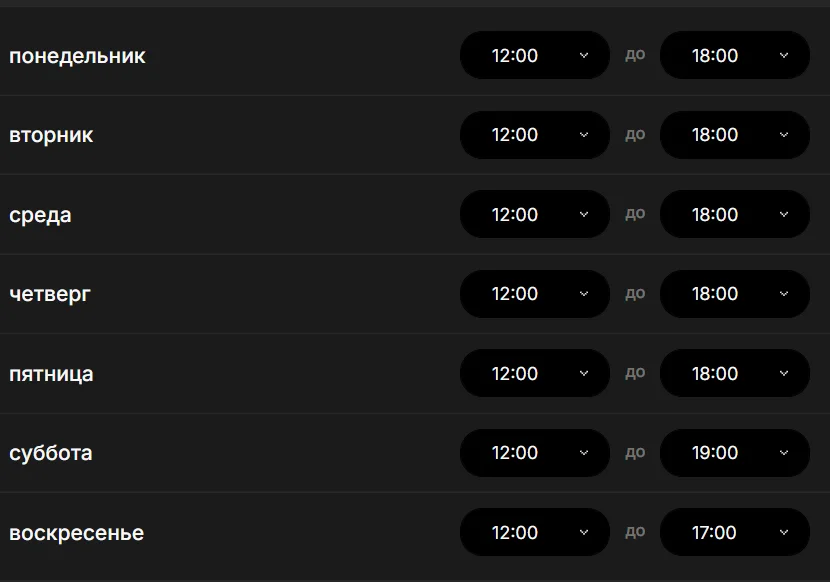Open Sunday end time 17:00 dropdown
Screen dimensions: 830x582
(x=734, y=532)
